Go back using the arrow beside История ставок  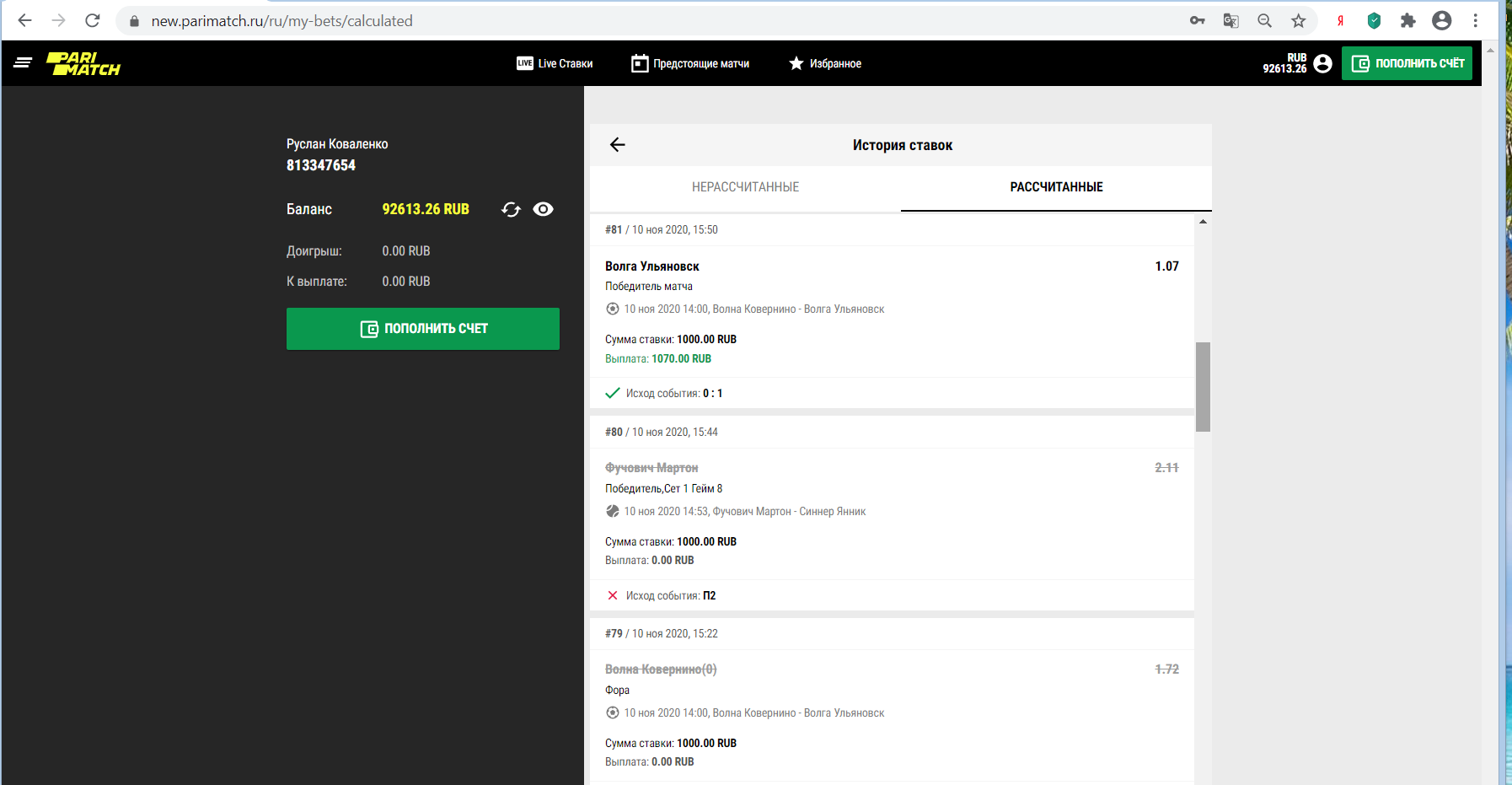point(617,145)
